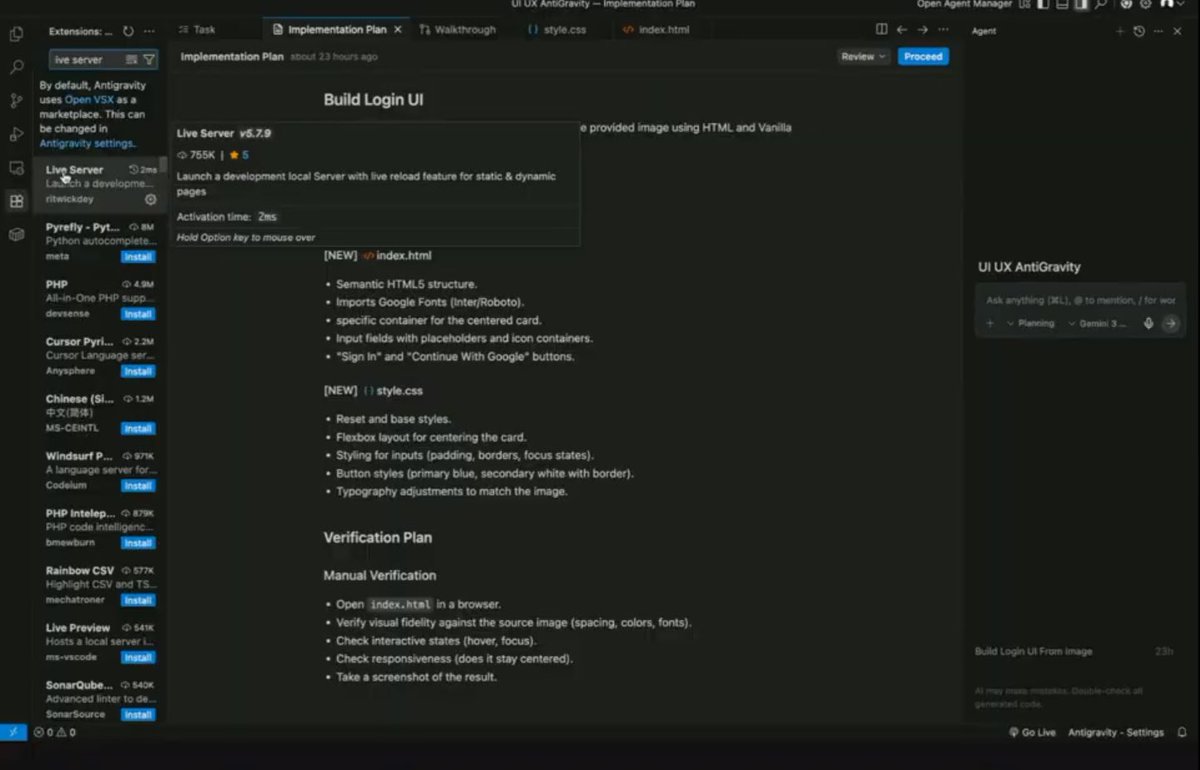The image size is (1200, 770).
Task: Open the Planning mode dropdown
Action: [1029, 323]
